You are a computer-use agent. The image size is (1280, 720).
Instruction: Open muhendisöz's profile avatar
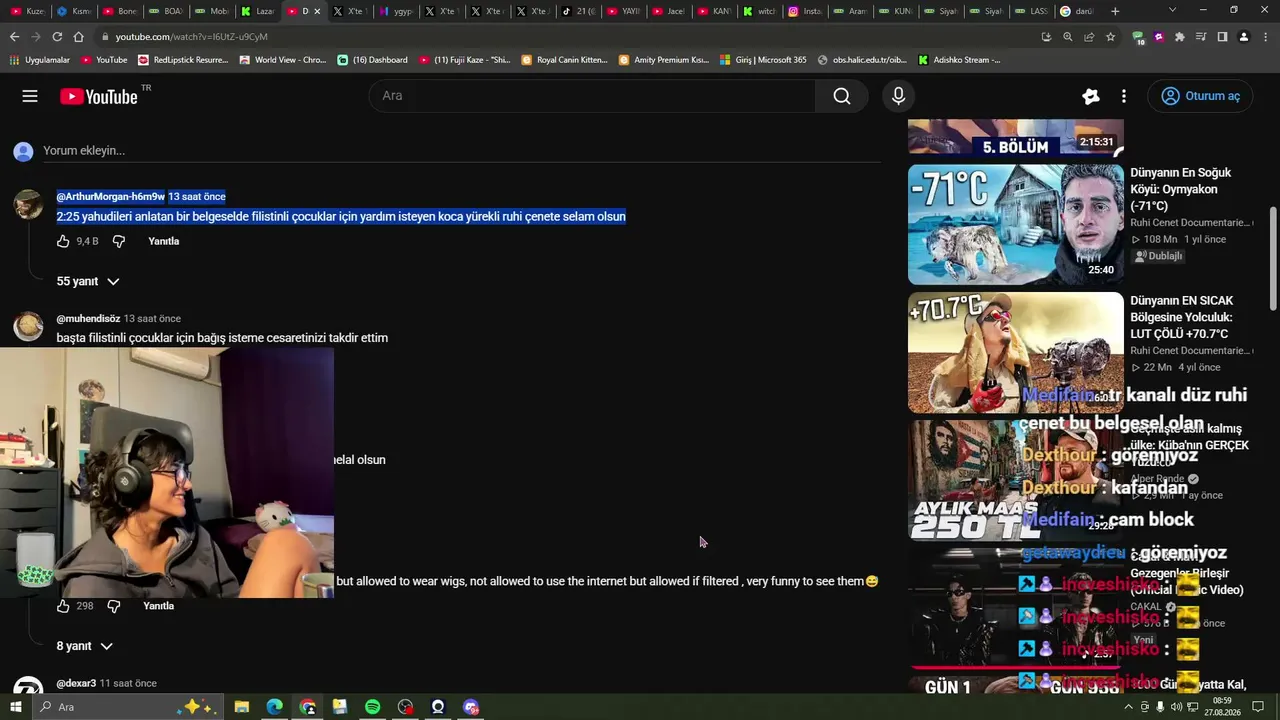(28, 326)
